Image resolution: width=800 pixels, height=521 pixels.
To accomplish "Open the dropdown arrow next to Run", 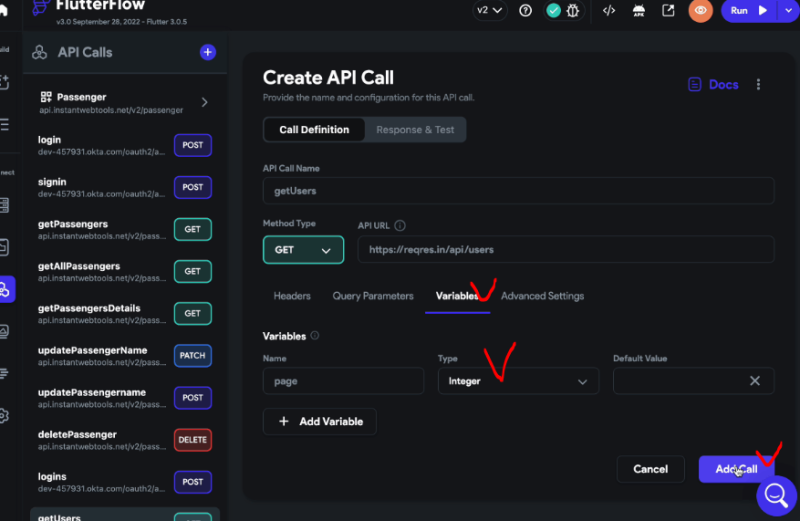I will 788,11.
